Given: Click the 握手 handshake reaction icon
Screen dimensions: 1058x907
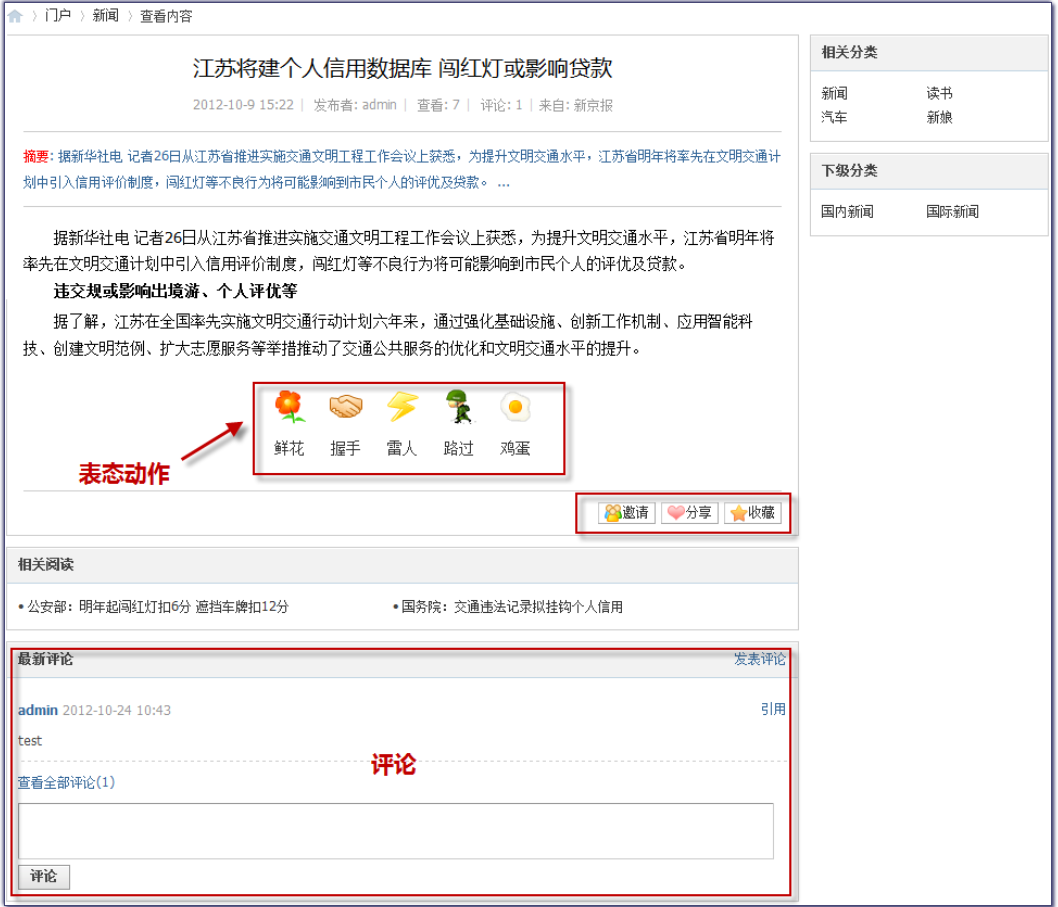Looking at the screenshot, I should 345,407.
